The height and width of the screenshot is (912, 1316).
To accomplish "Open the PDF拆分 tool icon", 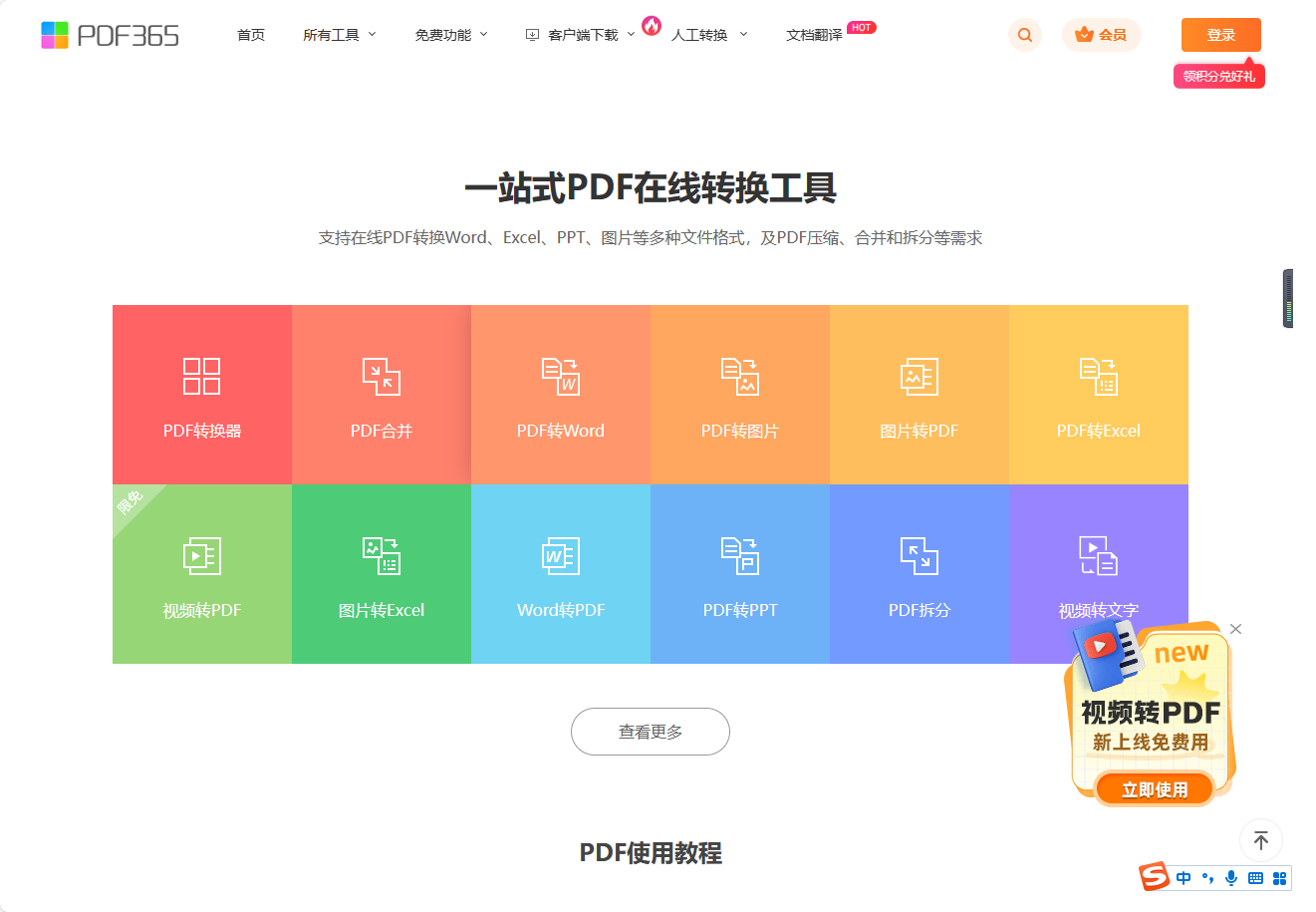I will (x=920, y=556).
